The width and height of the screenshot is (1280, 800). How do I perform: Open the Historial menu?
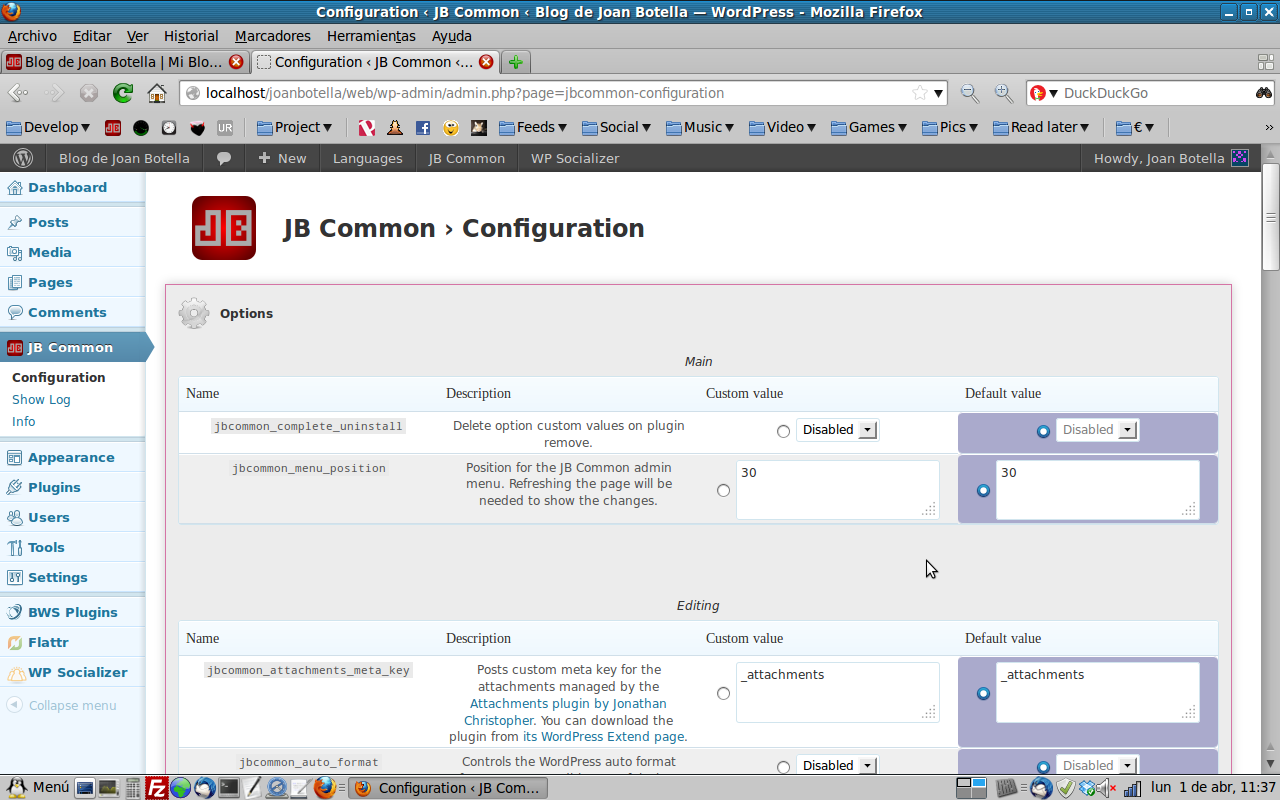(191, 36)
